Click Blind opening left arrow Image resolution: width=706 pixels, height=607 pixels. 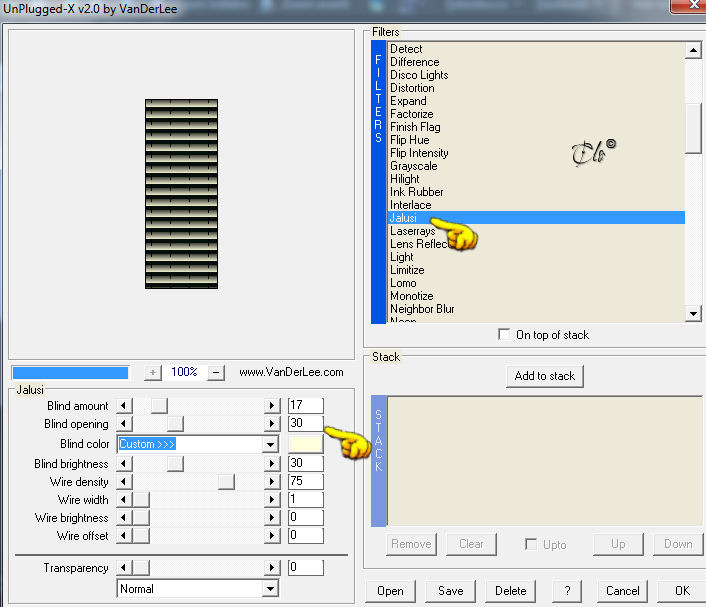pos(124,424)
